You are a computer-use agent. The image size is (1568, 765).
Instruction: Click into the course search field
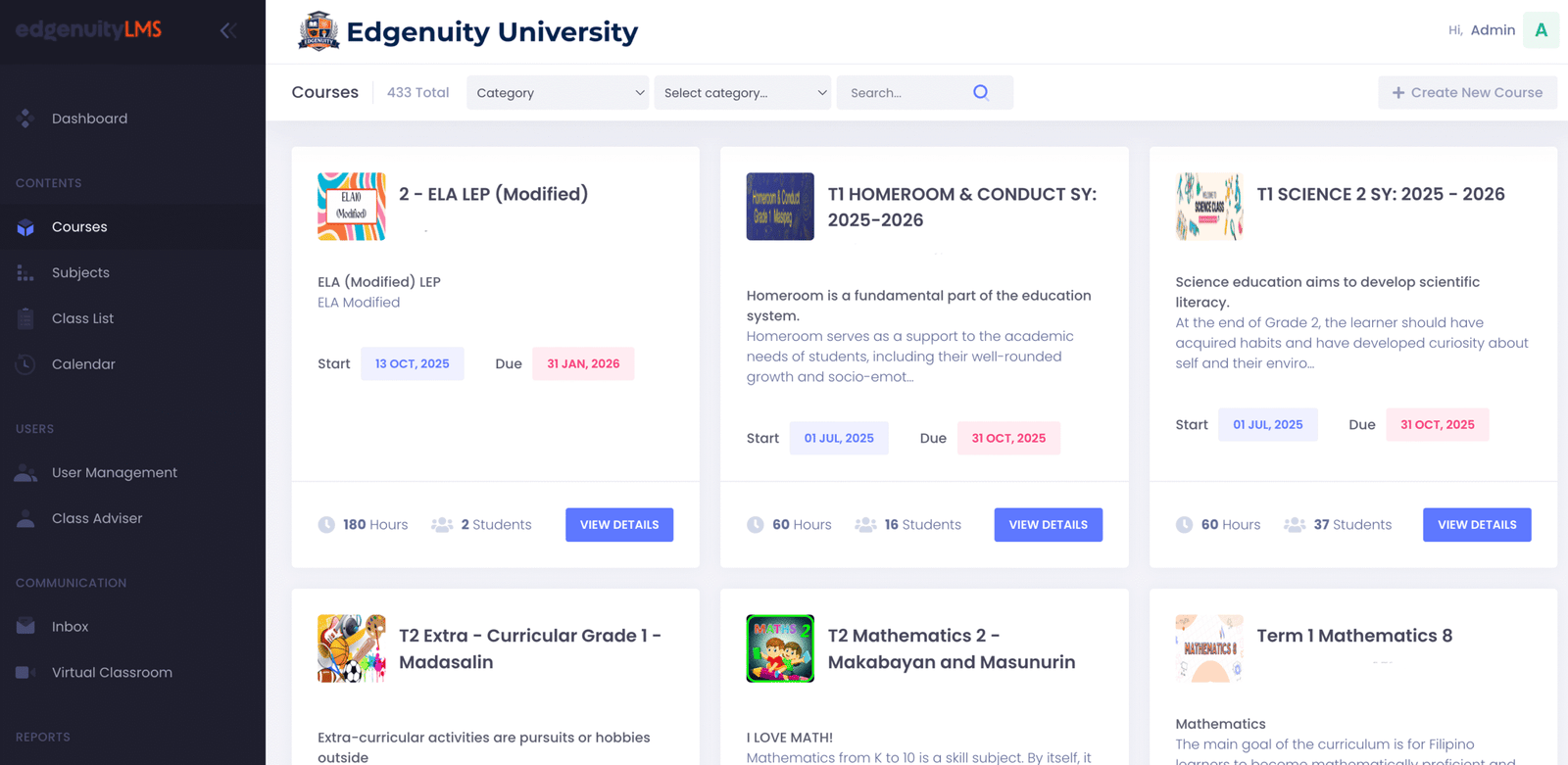point(906,93)
